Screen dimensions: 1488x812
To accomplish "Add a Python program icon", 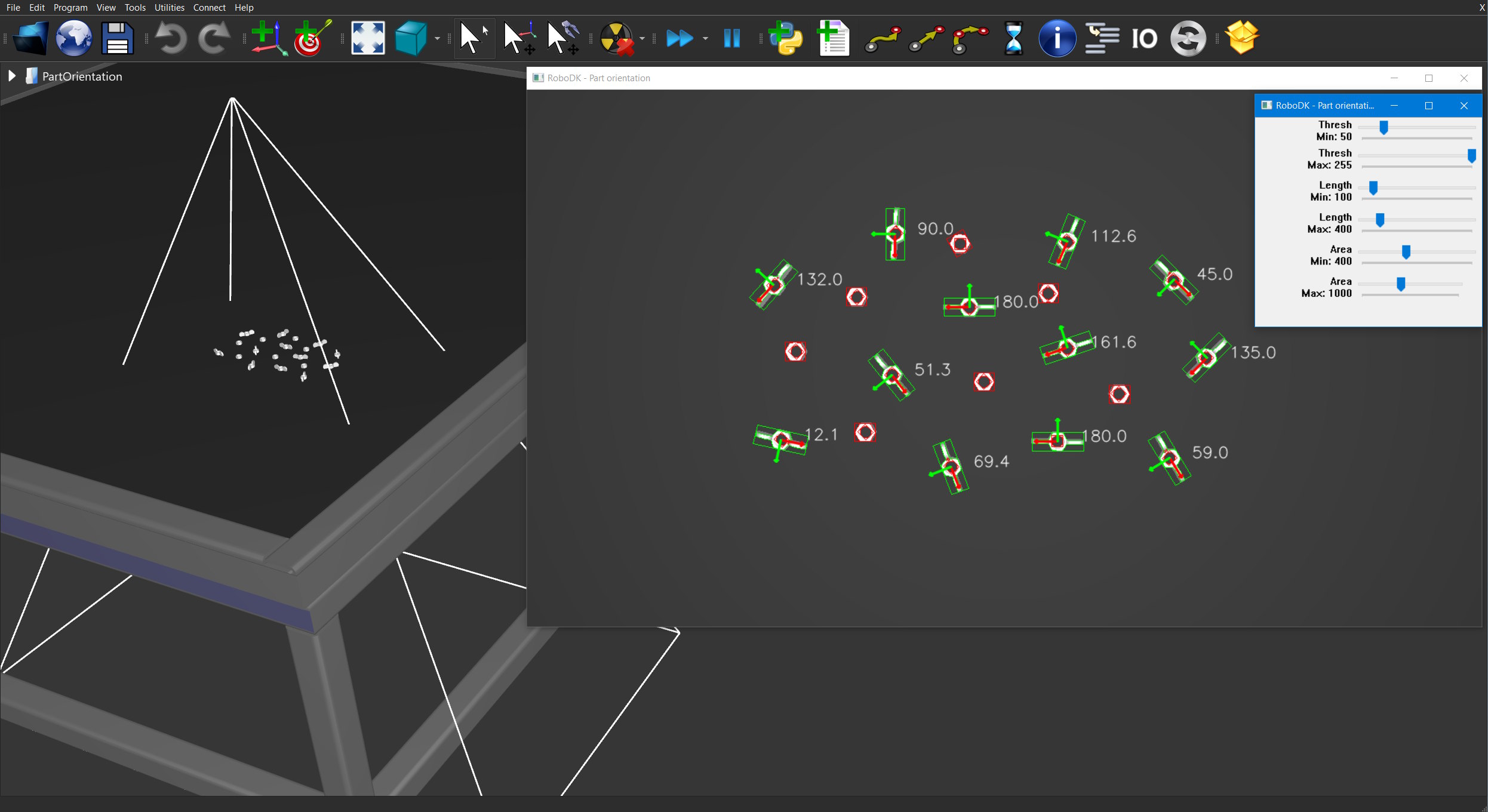I will [785, 39].
